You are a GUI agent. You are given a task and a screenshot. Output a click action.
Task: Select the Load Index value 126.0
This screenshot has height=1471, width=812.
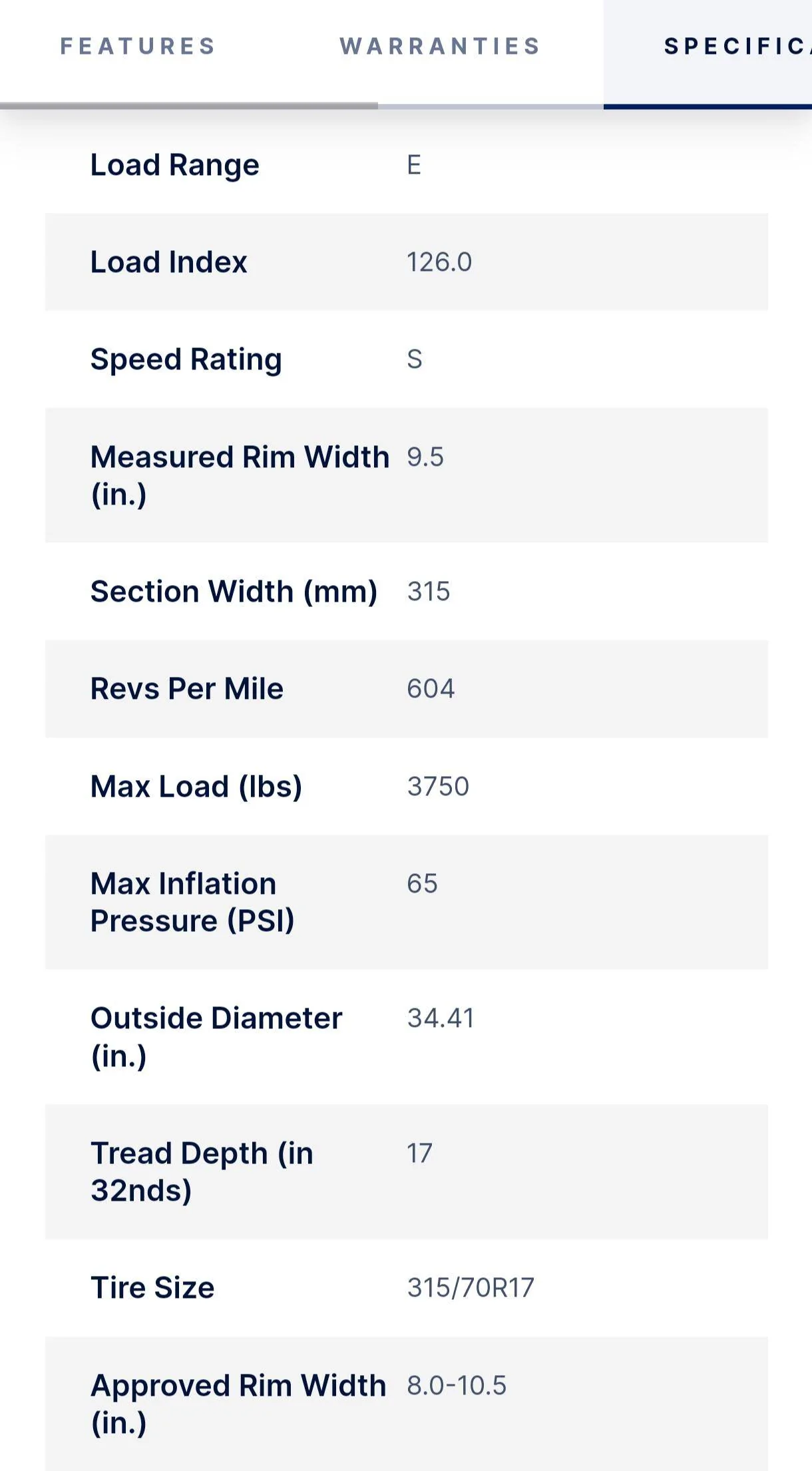(x=439, y=262)
